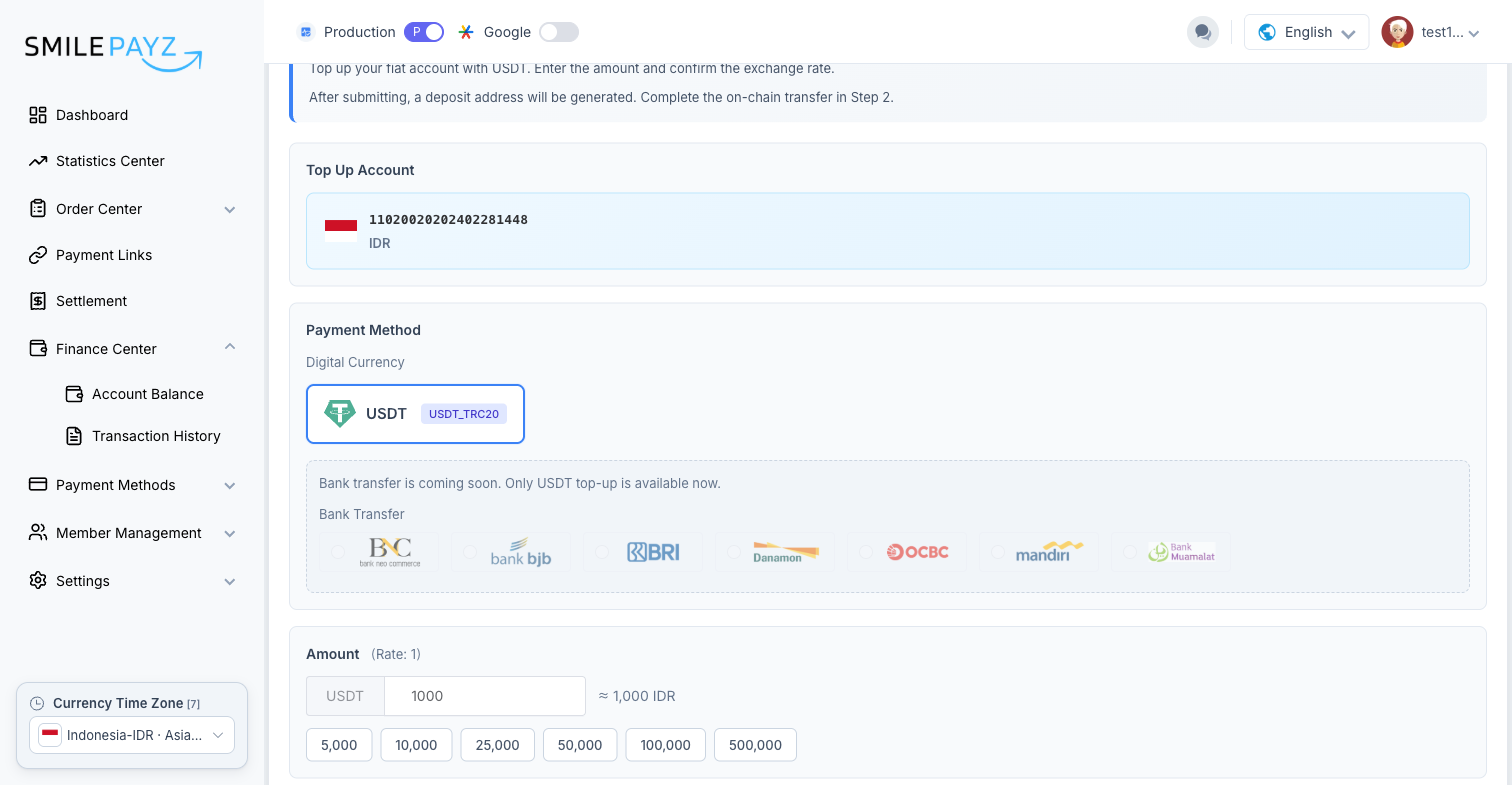Viewport: 1512px width, 785px height.
Task: Click the Order Center clipboard icon
Action: 38,209
